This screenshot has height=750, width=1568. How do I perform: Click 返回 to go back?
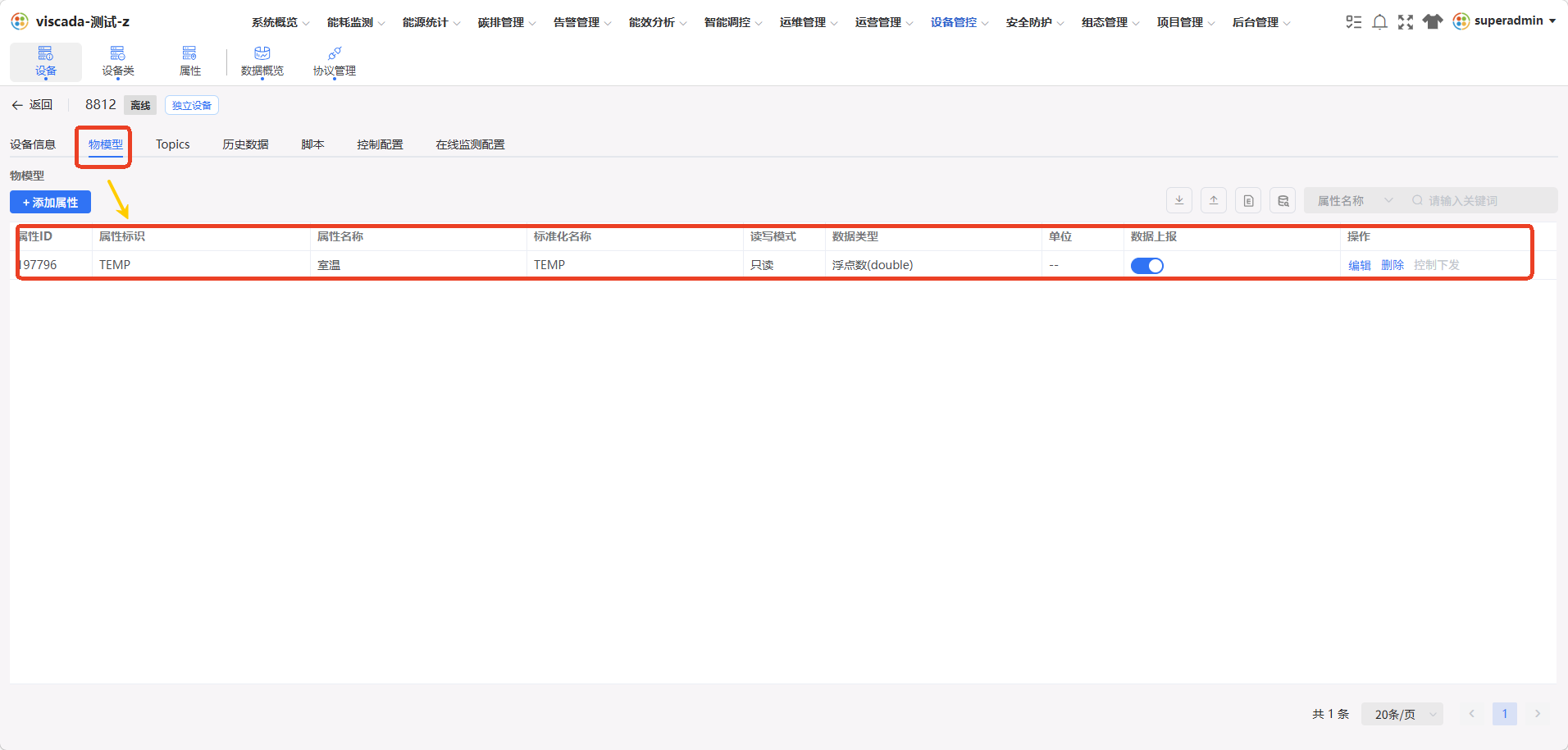[x=32, y=105]
